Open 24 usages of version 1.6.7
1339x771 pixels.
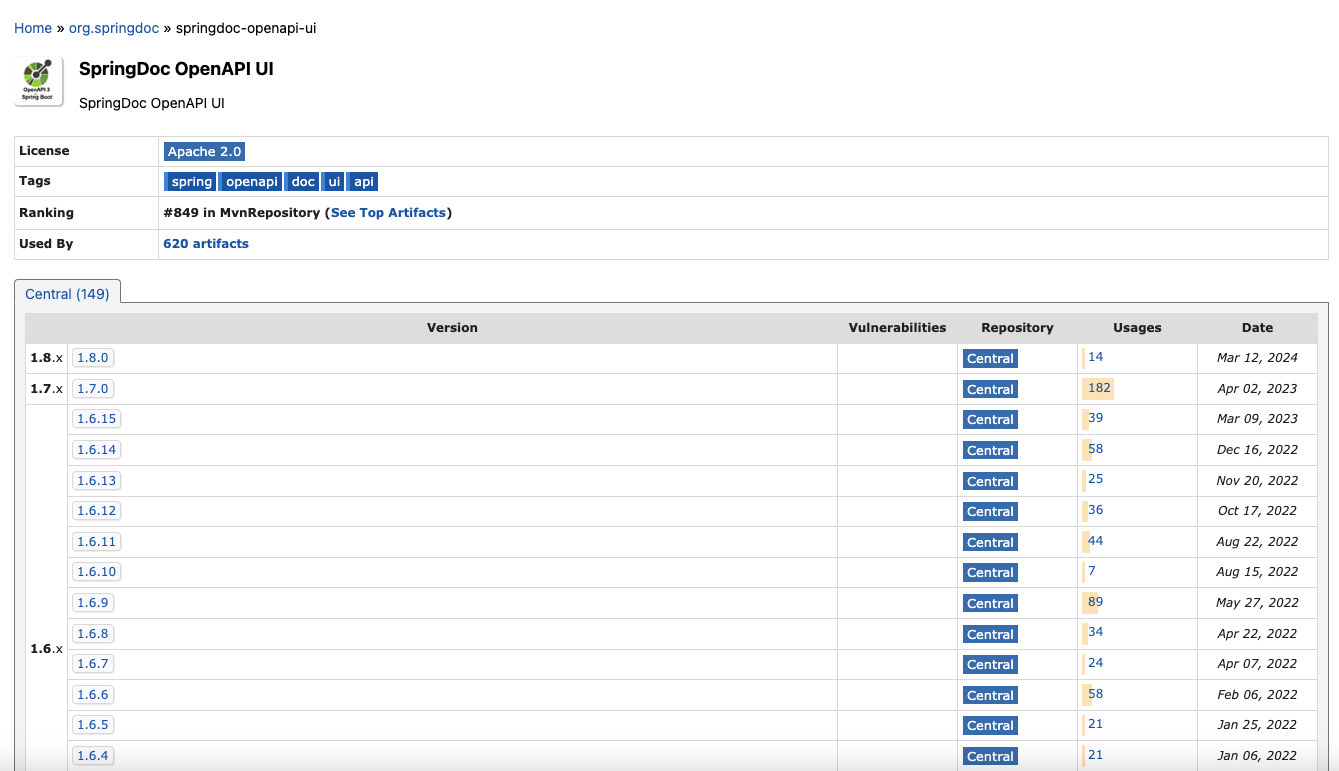point(1095,663)
